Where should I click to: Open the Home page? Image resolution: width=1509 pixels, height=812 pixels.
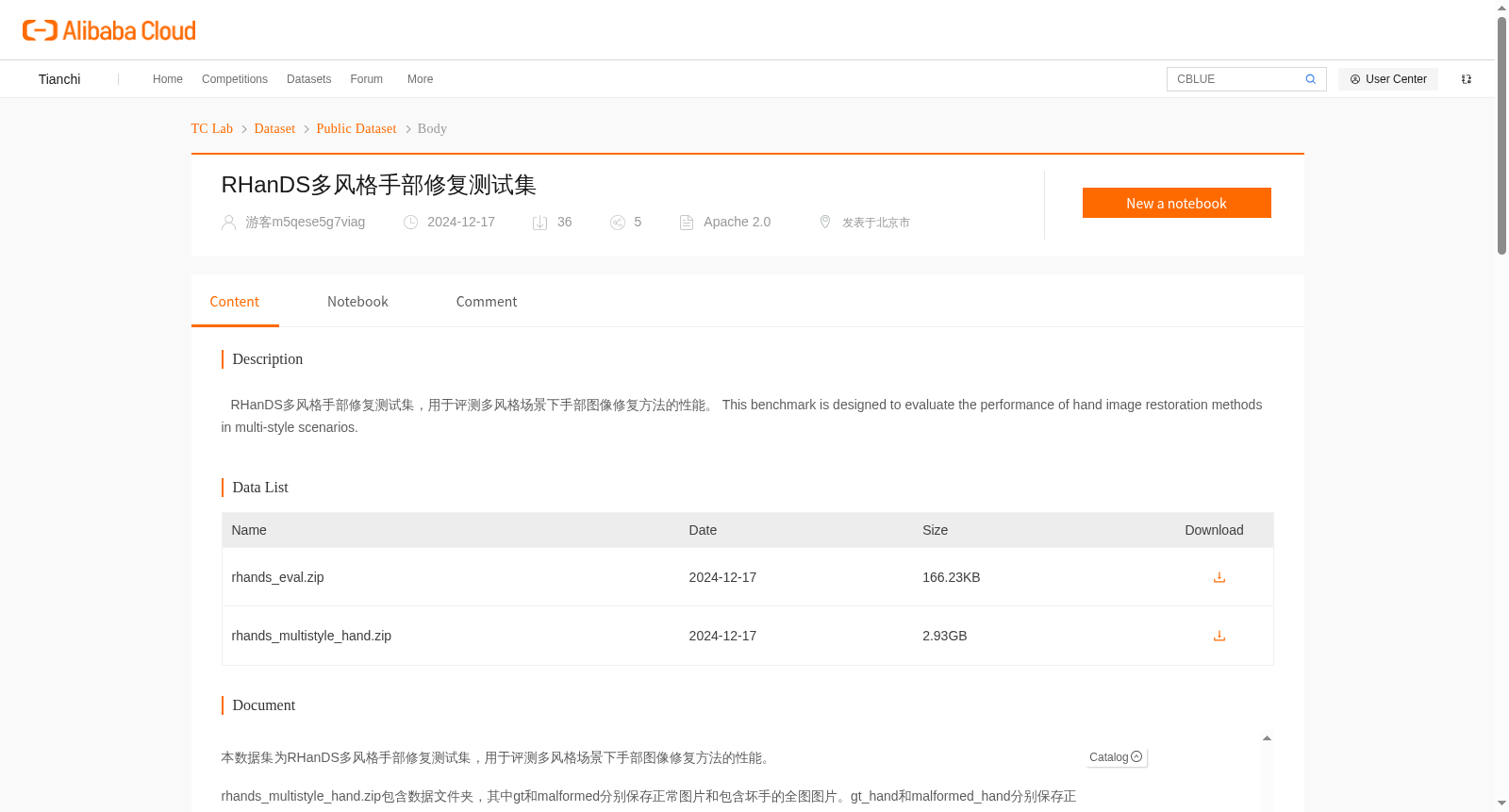pyautogui.click(x=168, y=79)
